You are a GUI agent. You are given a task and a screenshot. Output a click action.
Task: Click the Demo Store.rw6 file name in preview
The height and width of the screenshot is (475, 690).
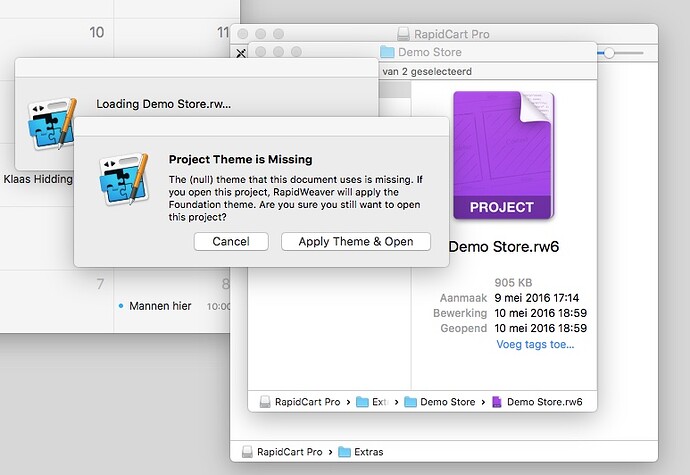pos(503,247)
